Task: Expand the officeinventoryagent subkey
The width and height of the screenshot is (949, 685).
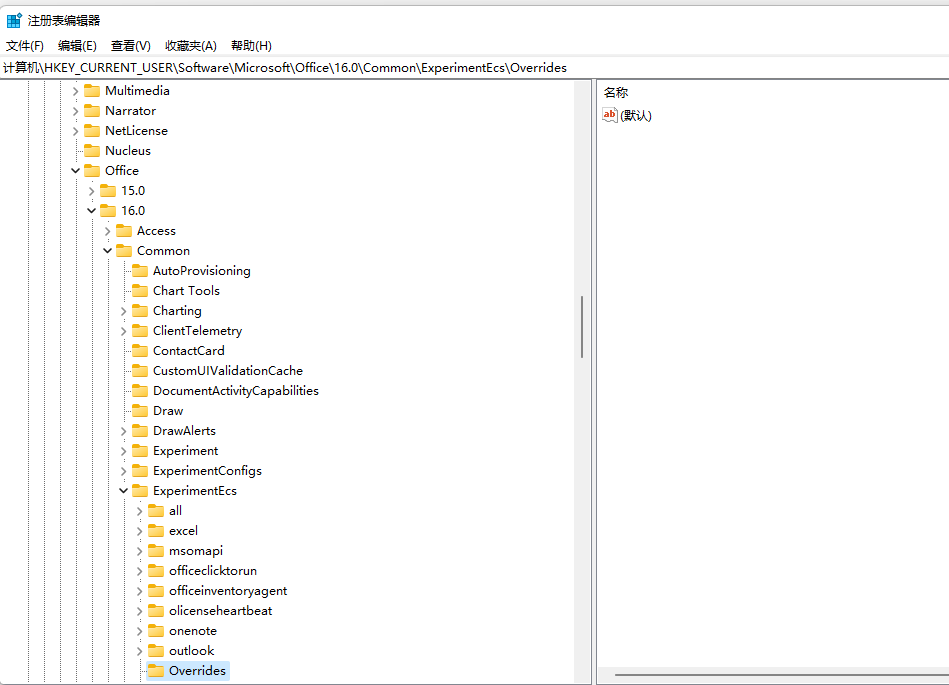Action: (139, 591)
